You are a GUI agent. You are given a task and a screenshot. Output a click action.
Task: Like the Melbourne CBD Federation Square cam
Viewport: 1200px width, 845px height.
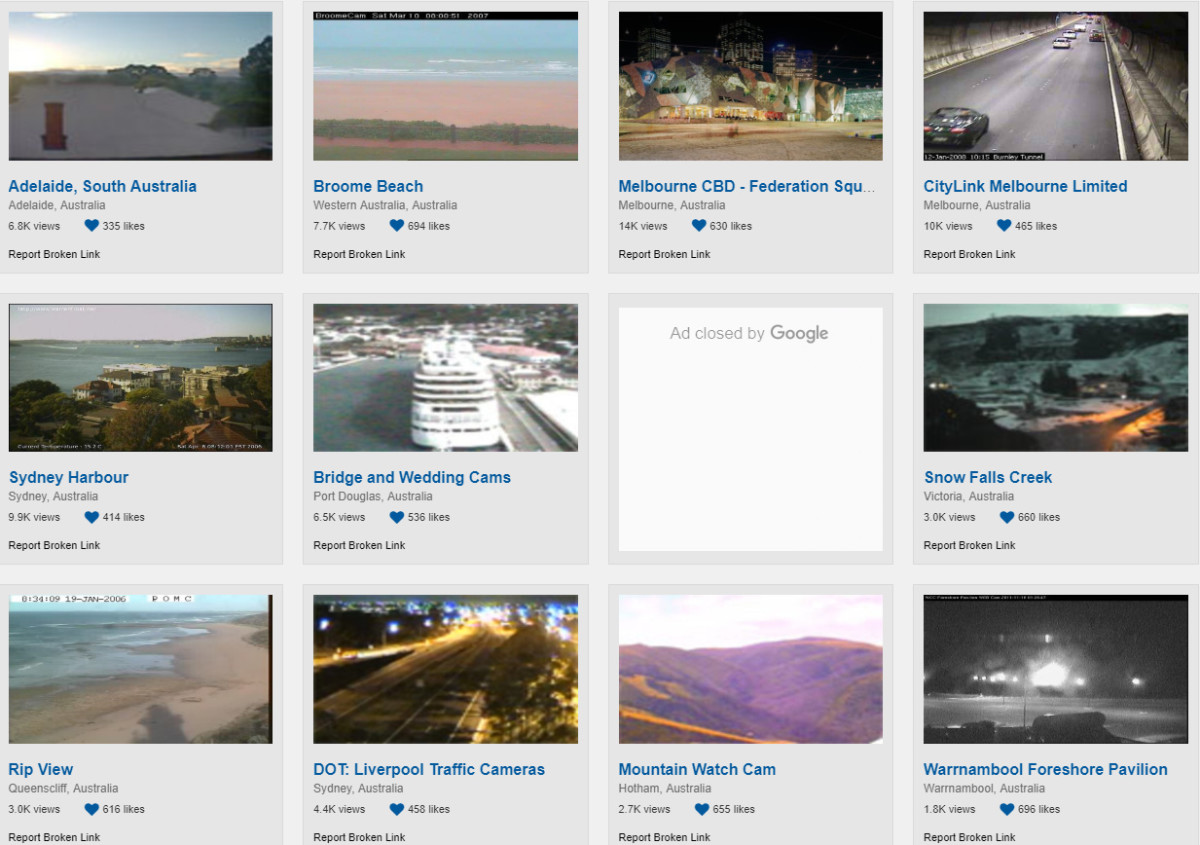[x=698, y=226]
